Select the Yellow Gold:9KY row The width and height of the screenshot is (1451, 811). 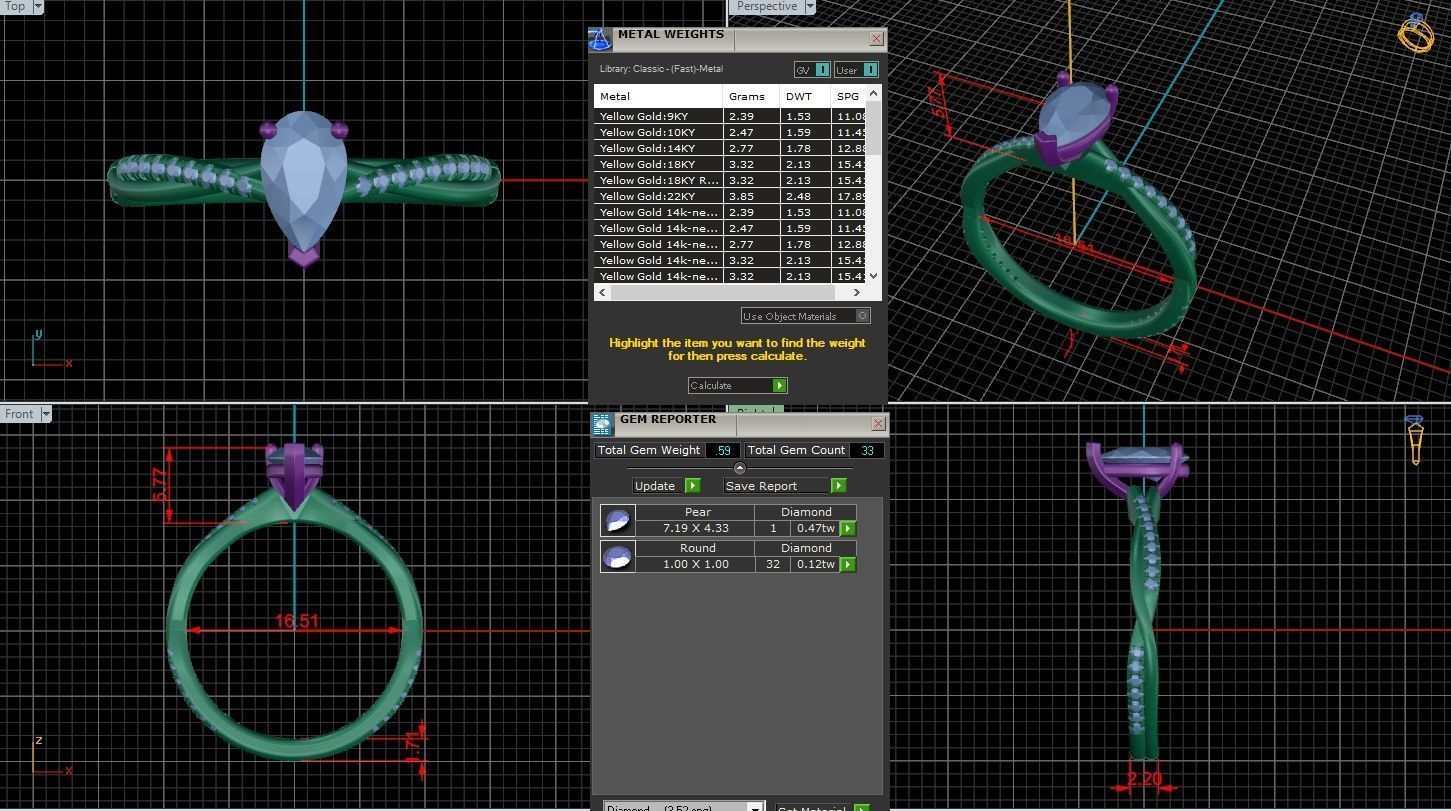(730, 116)
